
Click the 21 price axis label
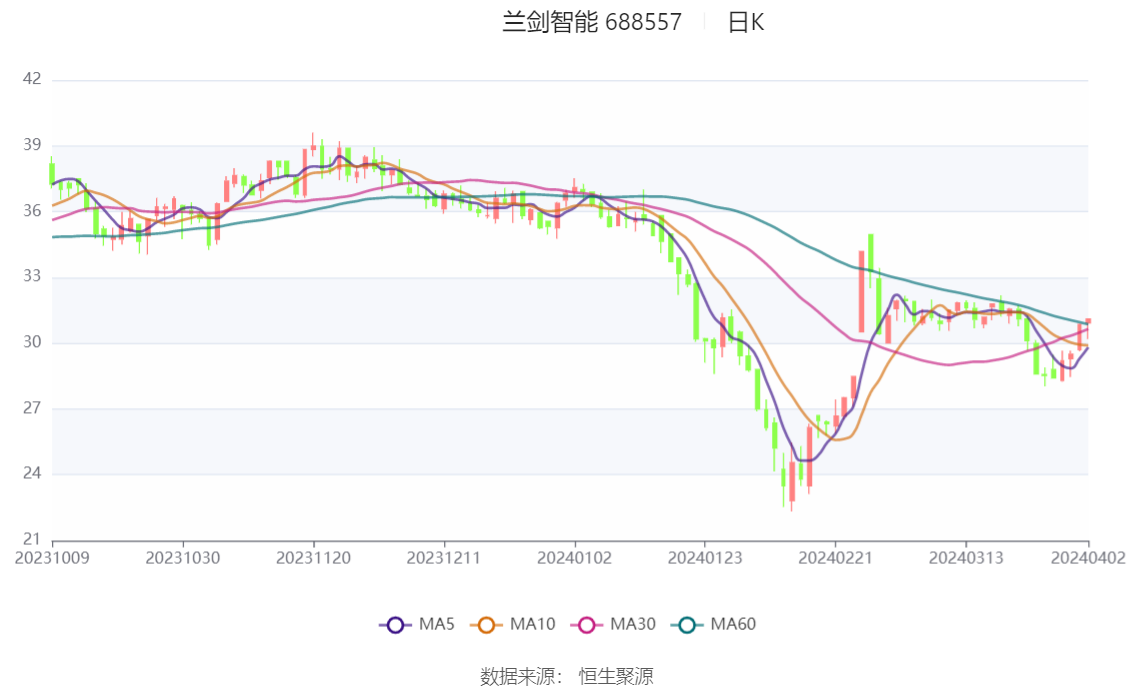(x=32, y=539)
